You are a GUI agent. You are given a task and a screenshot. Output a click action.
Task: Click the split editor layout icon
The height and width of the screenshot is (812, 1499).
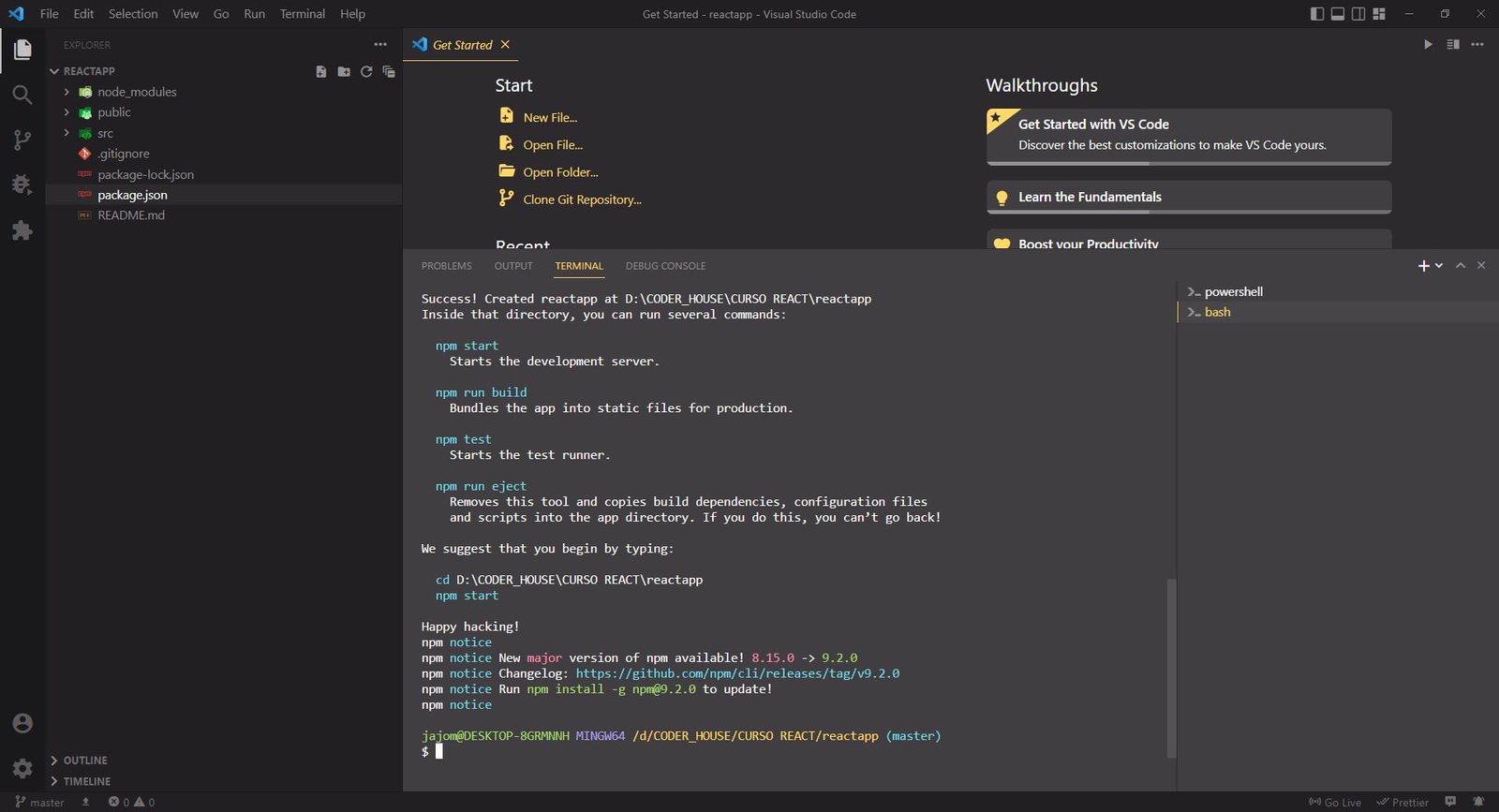point(1453,44)
